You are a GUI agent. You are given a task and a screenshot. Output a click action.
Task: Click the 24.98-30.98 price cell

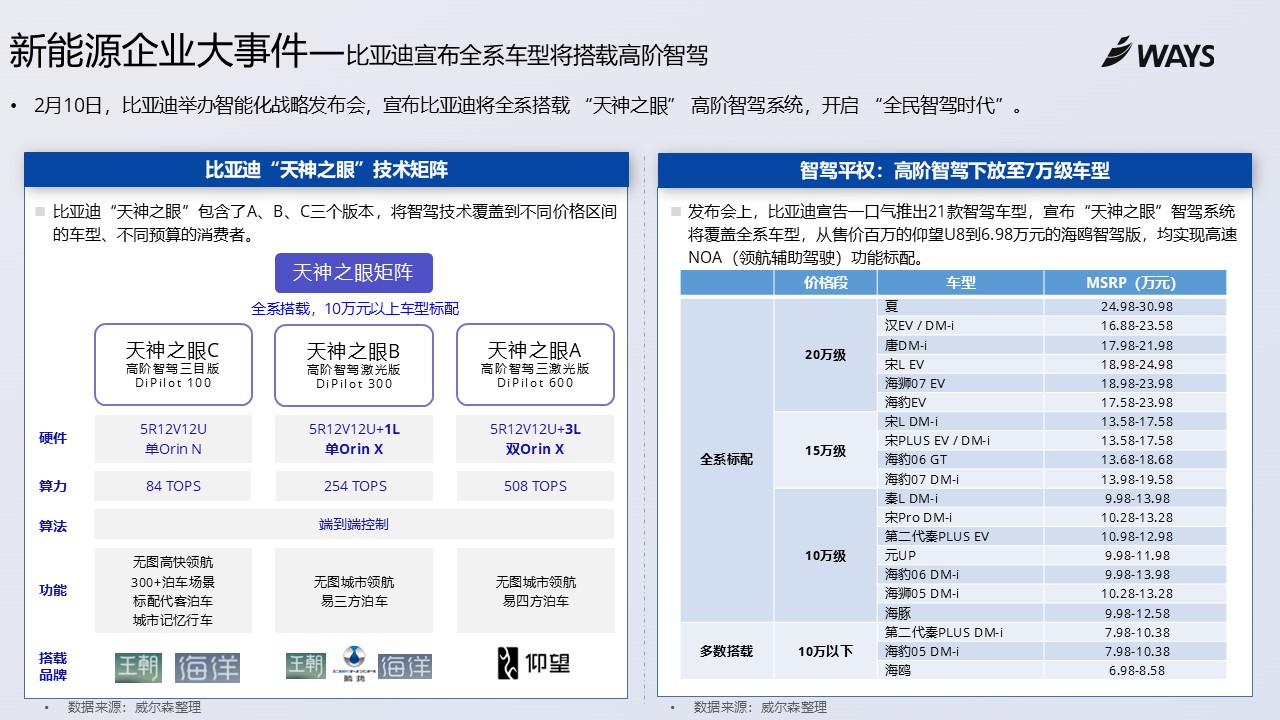coord(1136,306)
